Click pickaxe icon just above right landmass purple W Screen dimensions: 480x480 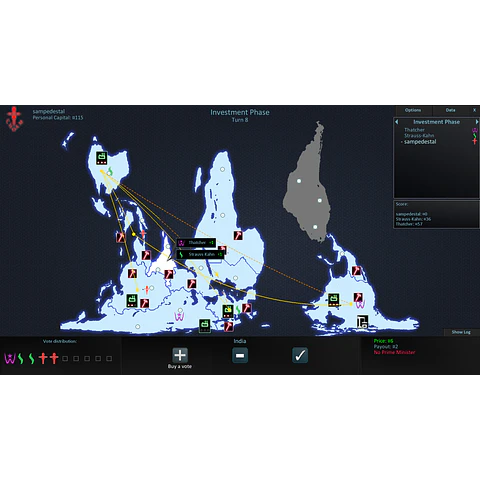point(358,297)
